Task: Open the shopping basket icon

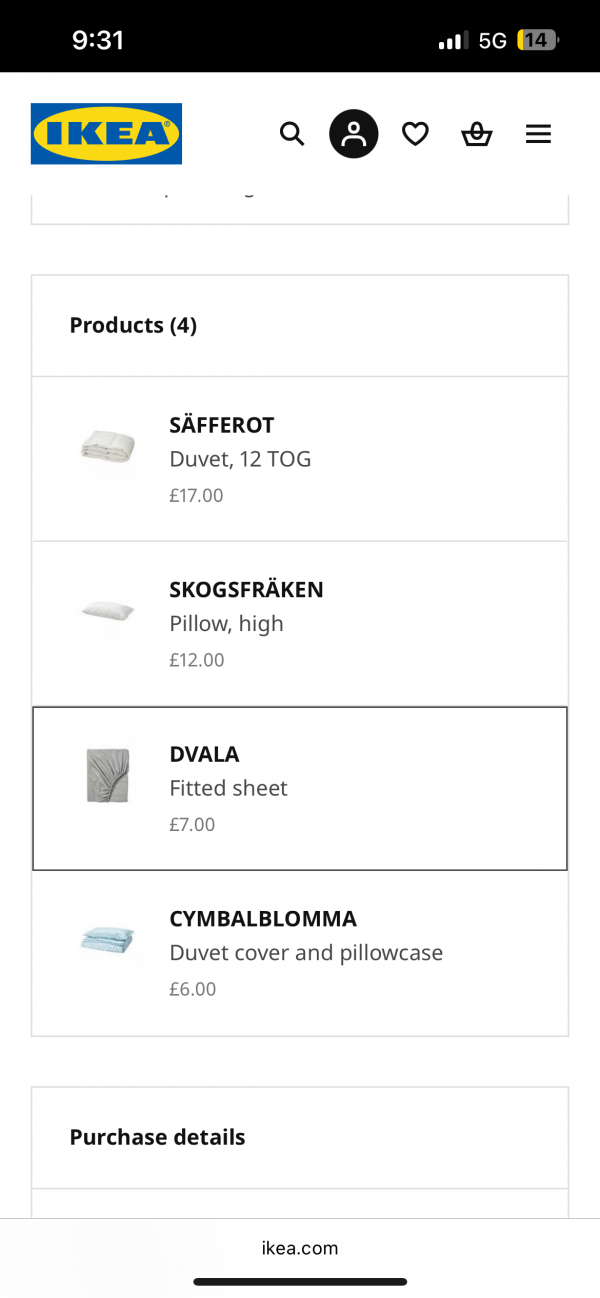Action: tap(477, 134)
